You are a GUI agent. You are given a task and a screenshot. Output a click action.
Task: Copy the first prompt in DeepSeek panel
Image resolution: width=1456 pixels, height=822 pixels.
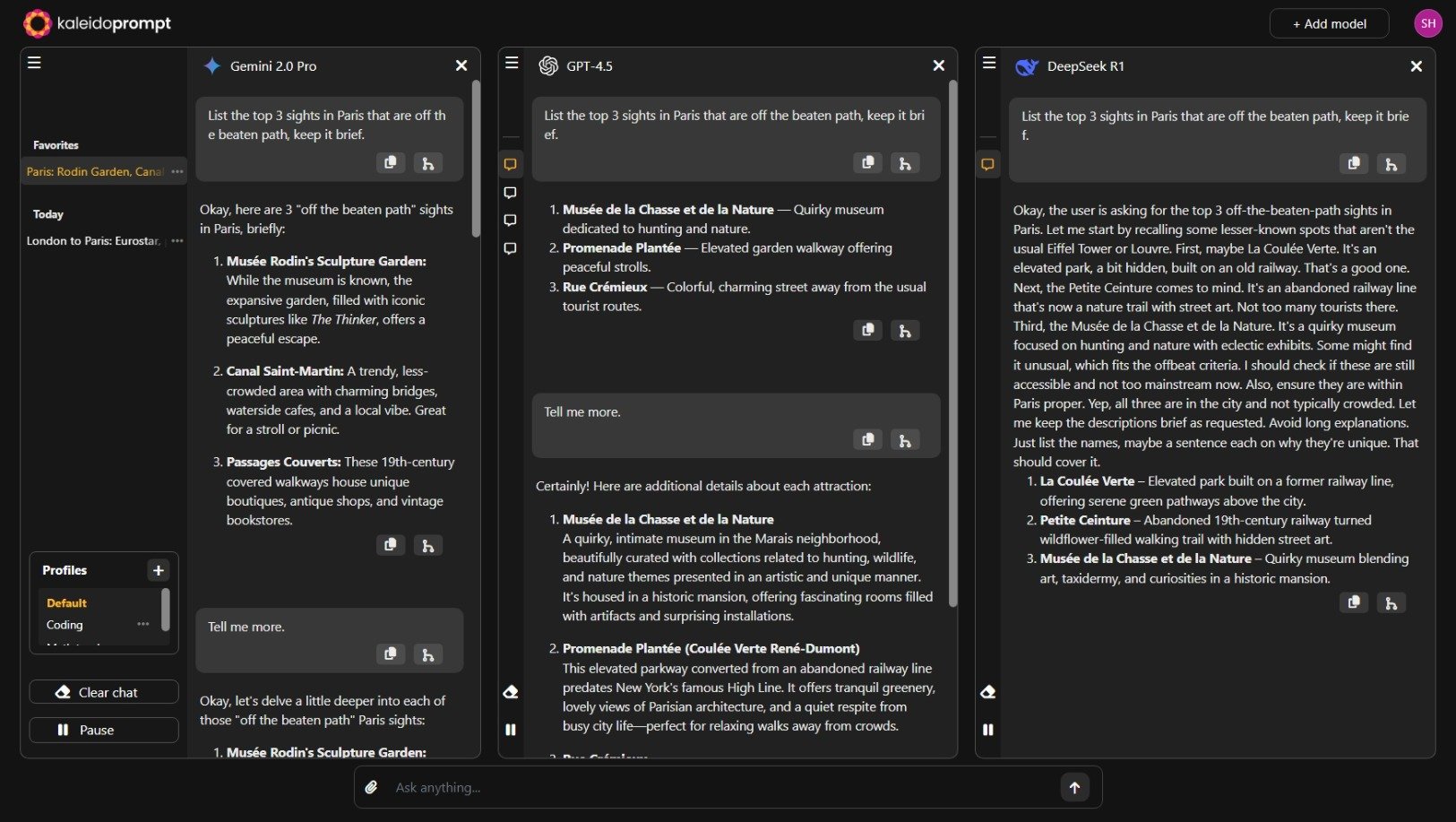[x=1354, y=163]
